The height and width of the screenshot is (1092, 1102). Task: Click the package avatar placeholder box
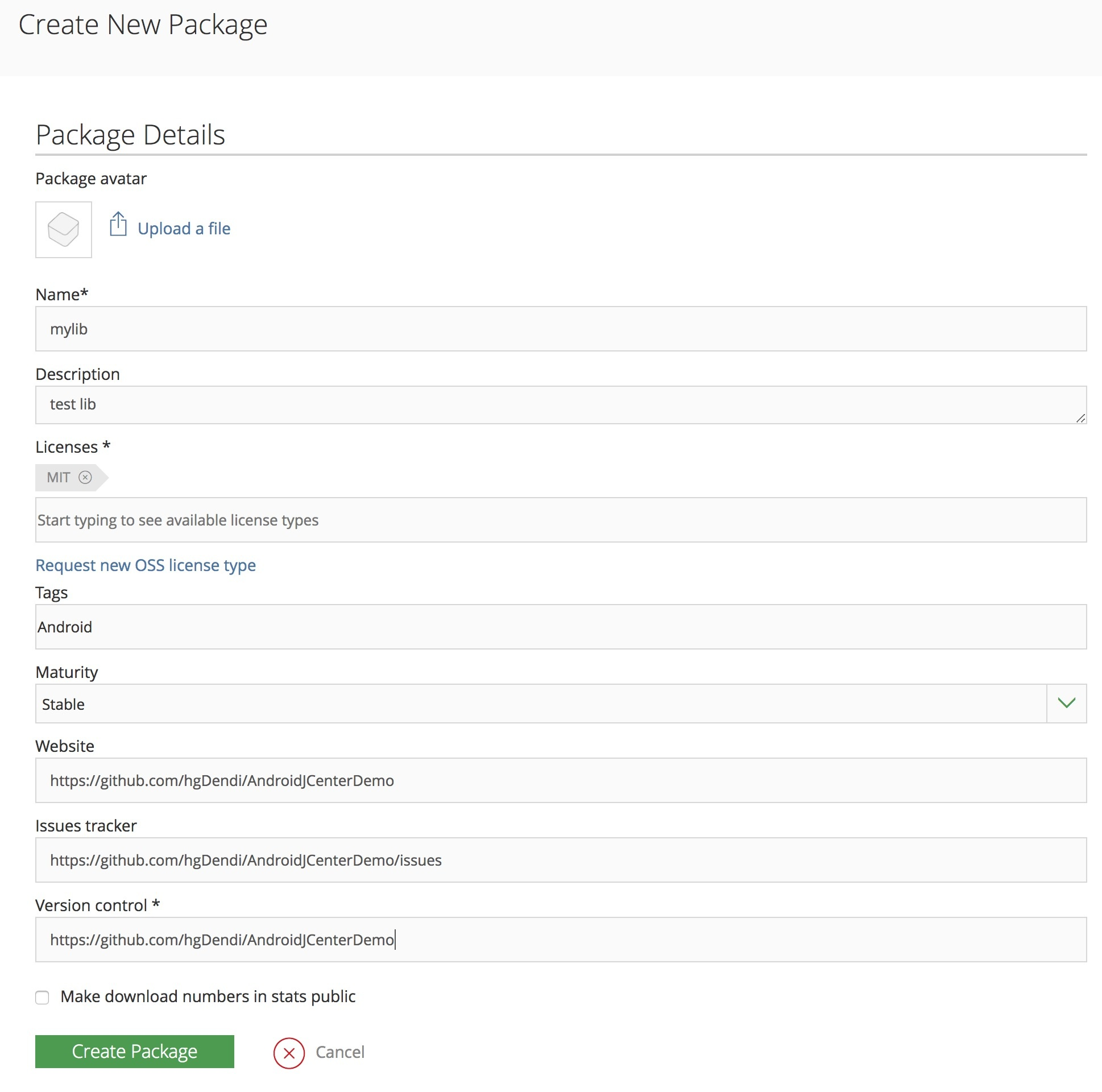[63, 229]
